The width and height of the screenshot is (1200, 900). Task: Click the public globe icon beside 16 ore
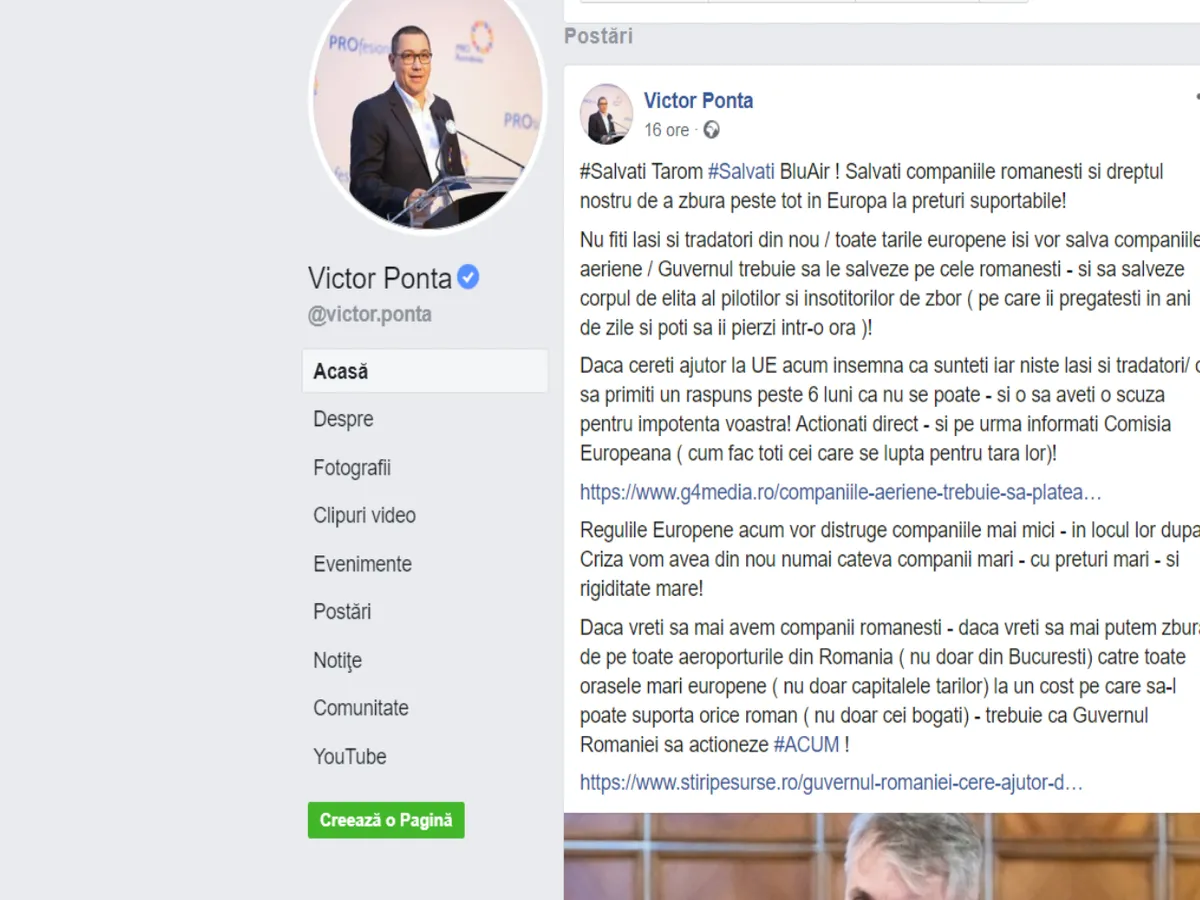(712, 130)
